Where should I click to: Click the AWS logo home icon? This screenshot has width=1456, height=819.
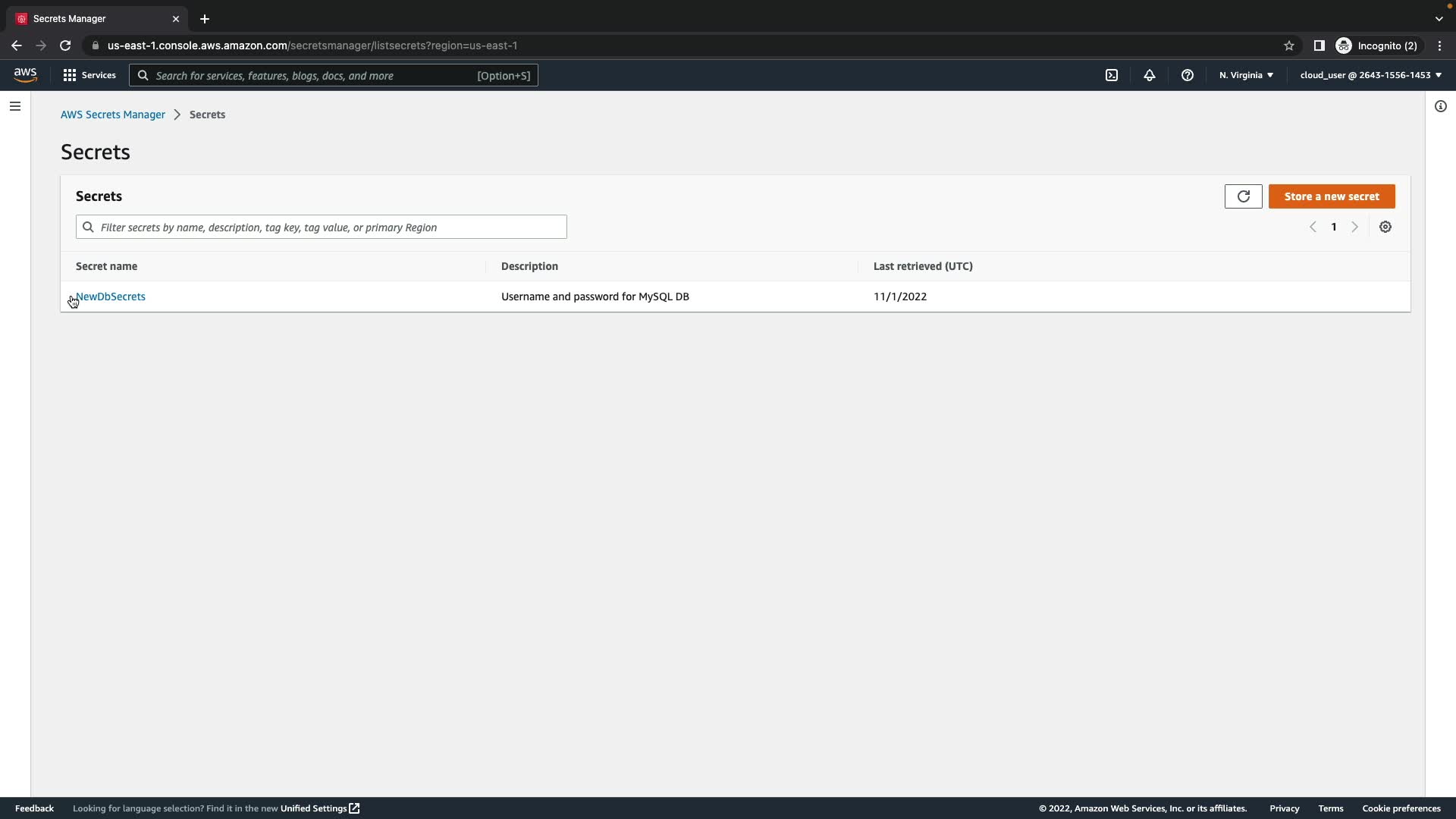pyautogui.click(x=25, y=74)
